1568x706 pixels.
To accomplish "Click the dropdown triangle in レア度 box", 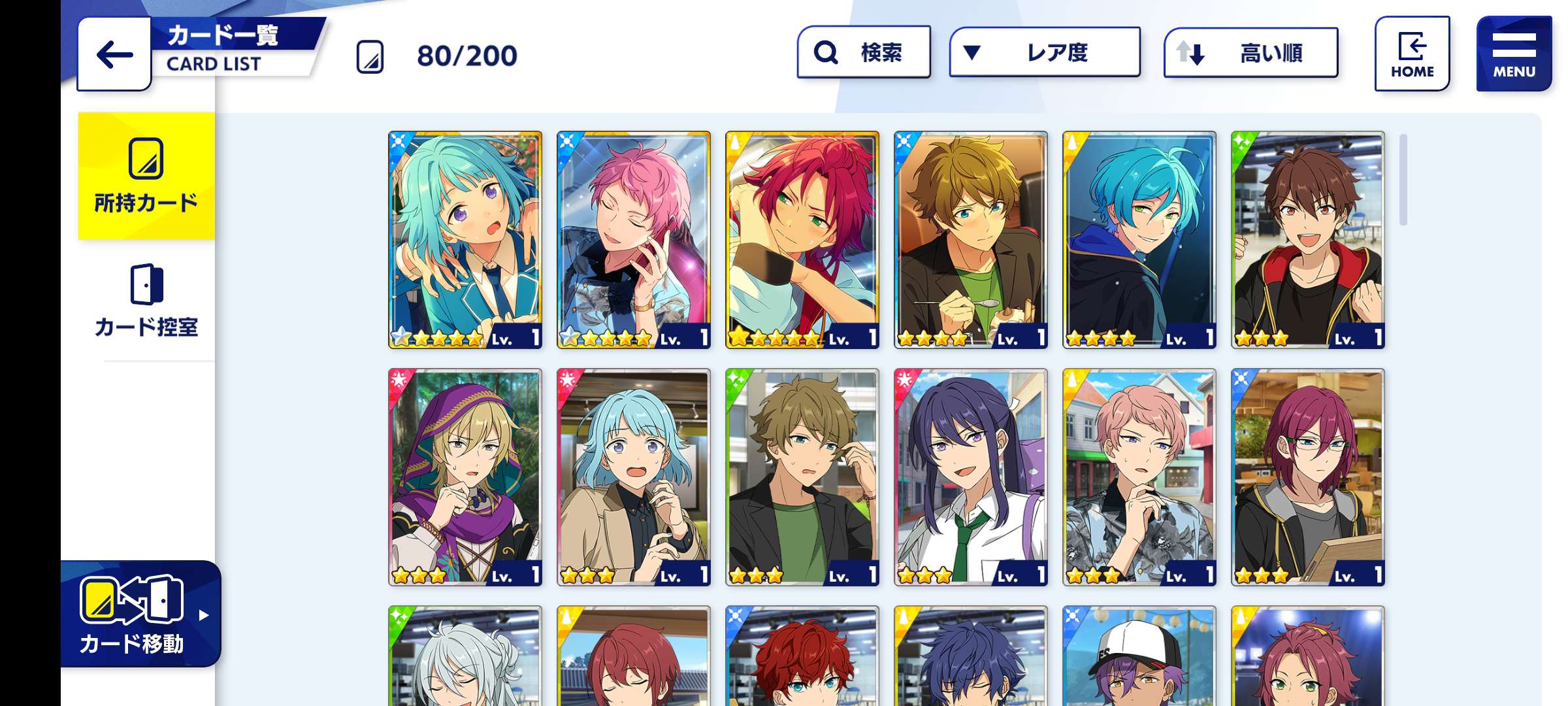I will click(972, 52).
